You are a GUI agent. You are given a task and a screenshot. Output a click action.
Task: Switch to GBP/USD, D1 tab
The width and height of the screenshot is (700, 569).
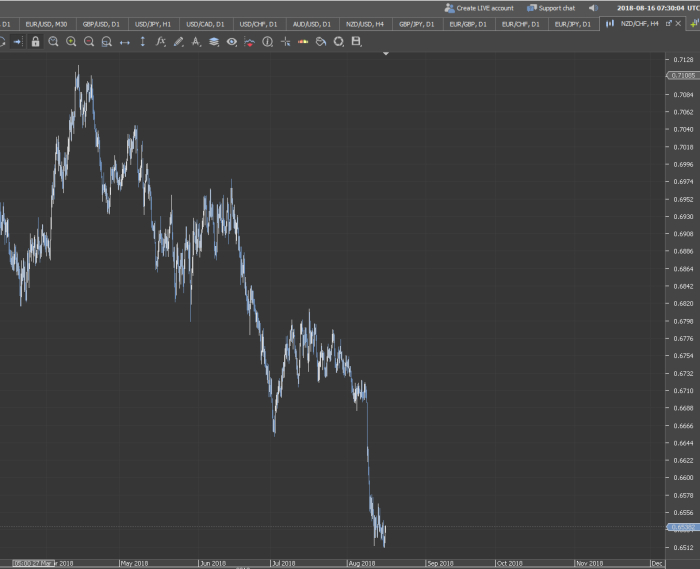point(101,24)
